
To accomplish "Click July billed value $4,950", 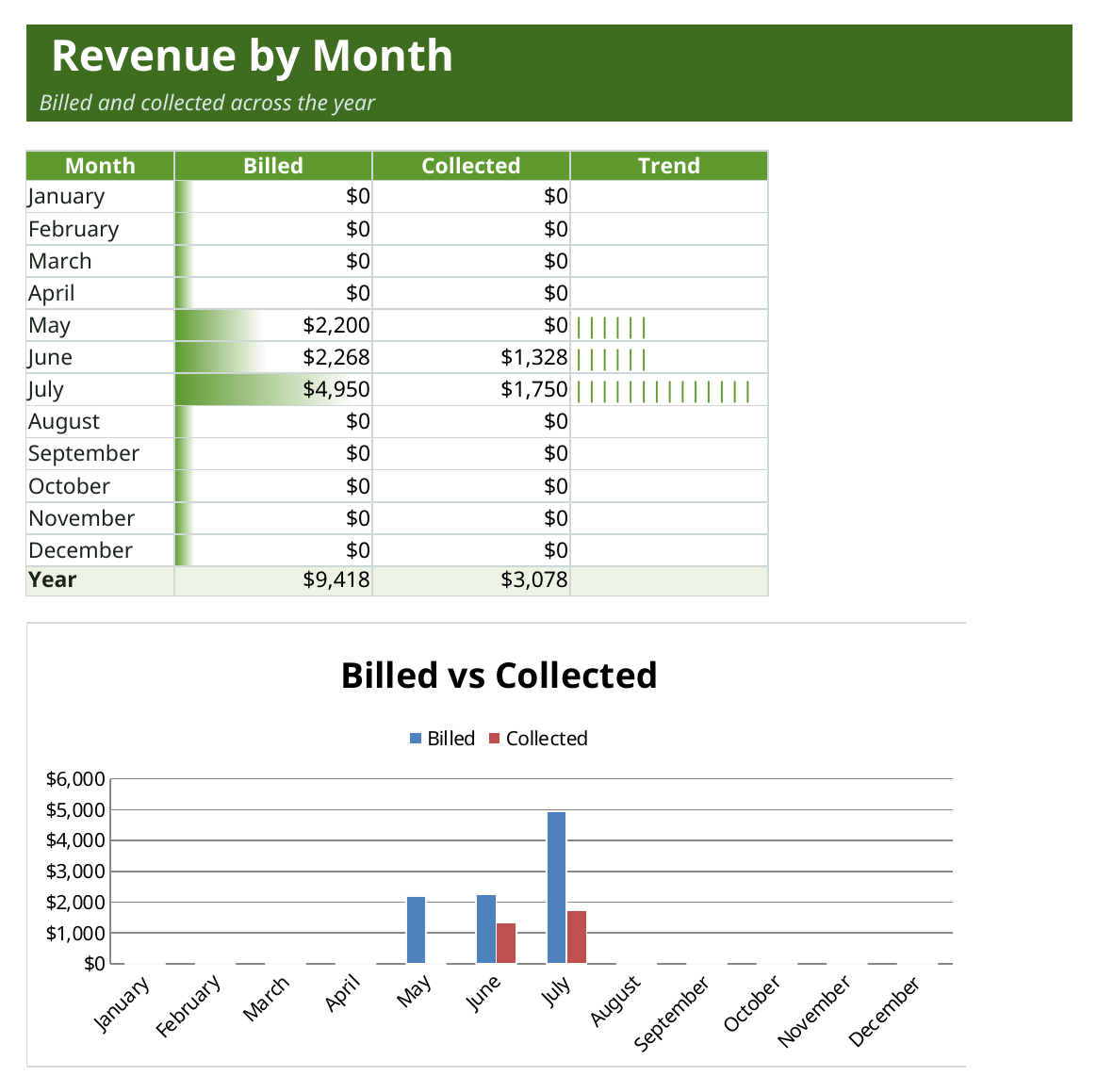I will (x=336, y=390).
